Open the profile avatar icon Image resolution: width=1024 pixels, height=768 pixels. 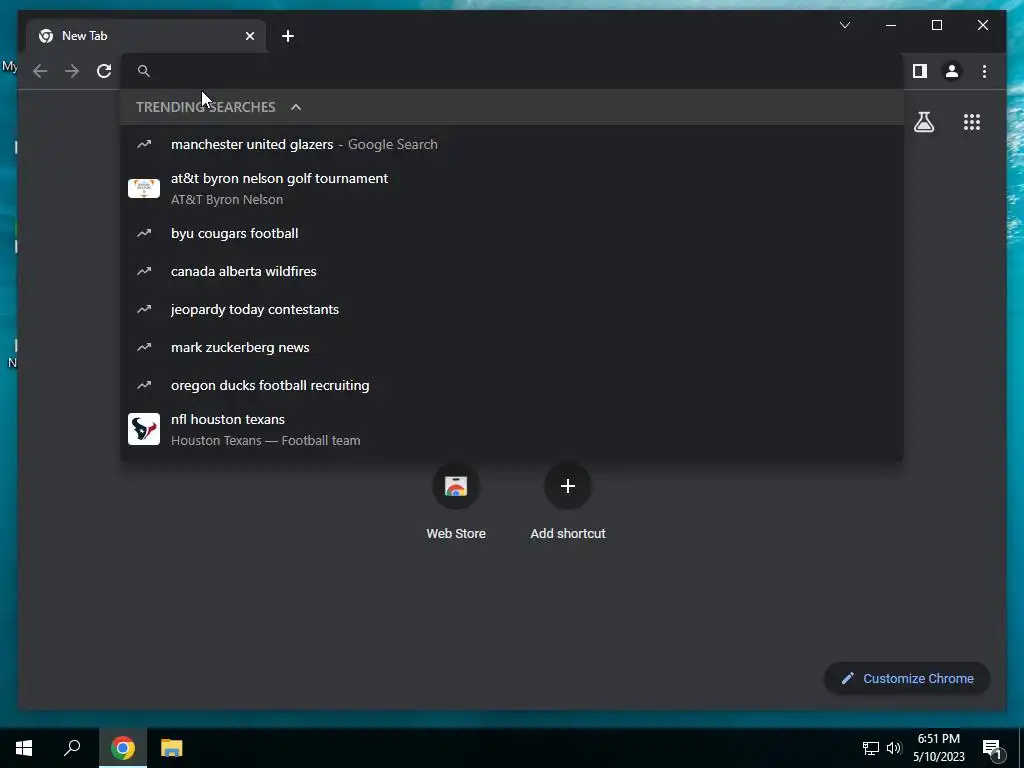[952, 71]
